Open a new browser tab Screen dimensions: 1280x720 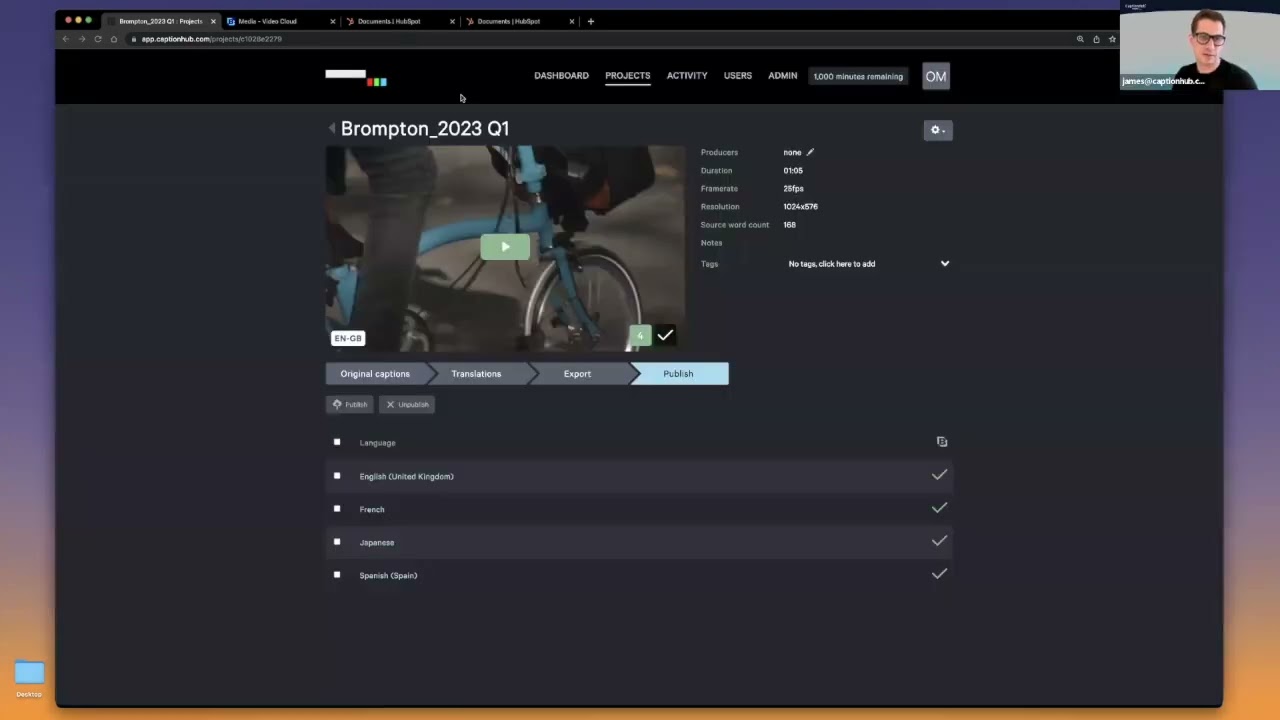point(591,21)
